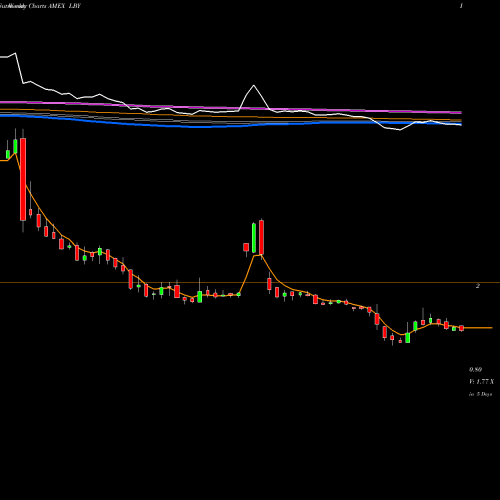
Task: Click the "Charts AMEX LBY" title text
Action: click(55, 6)
